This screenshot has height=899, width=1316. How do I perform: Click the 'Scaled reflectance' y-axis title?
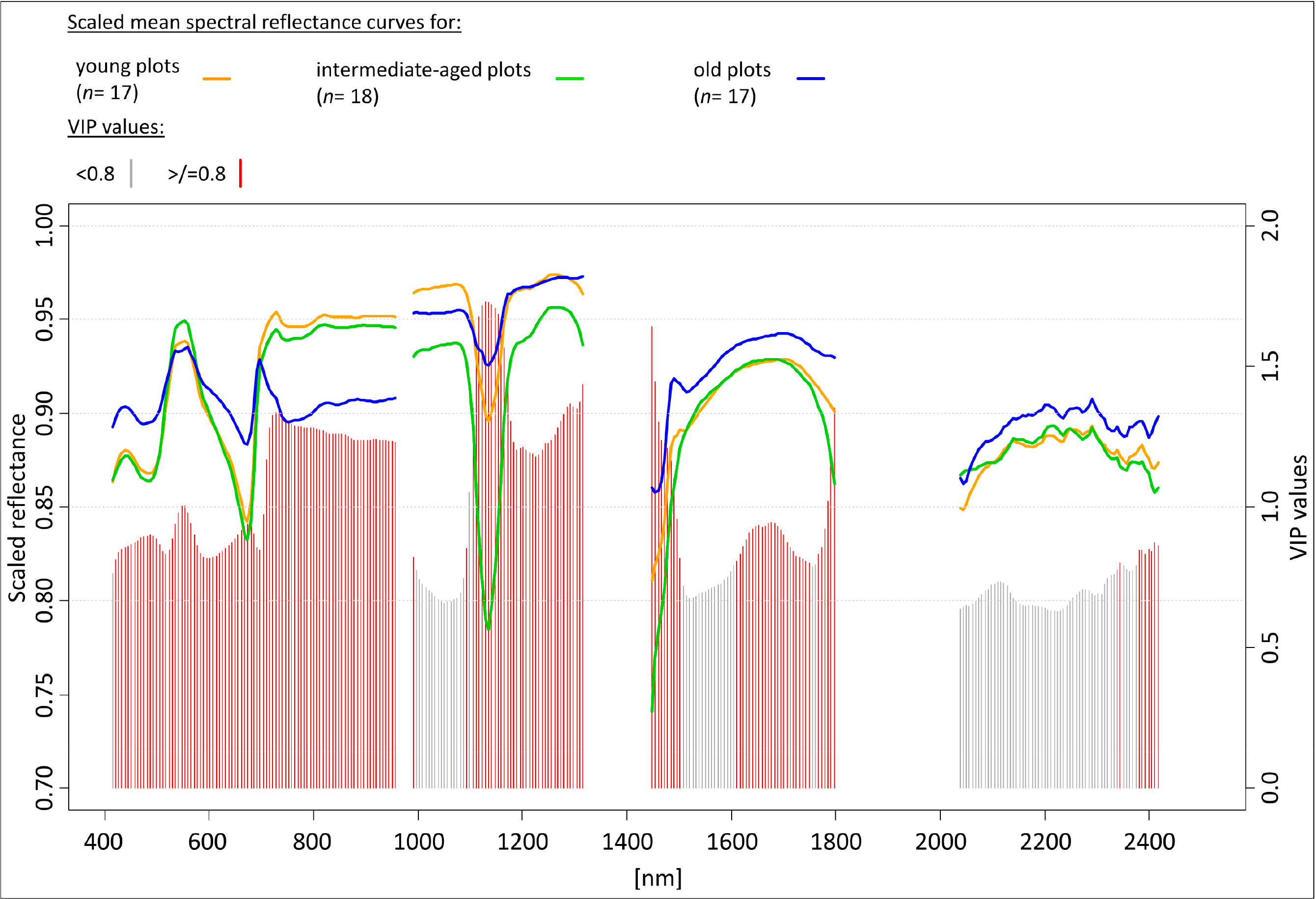(17, 507)
